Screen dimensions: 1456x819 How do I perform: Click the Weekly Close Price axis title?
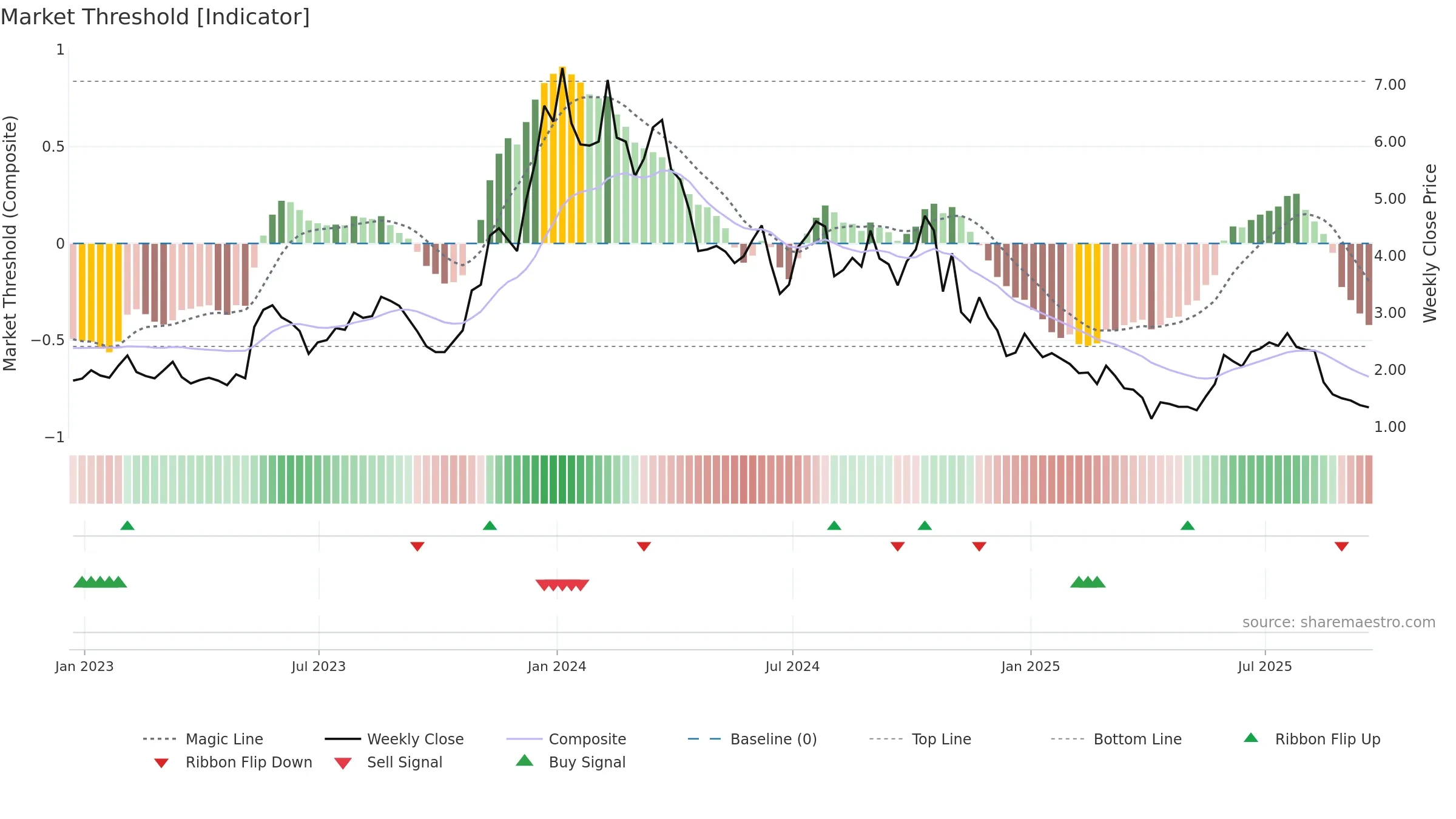point(1430,243)
